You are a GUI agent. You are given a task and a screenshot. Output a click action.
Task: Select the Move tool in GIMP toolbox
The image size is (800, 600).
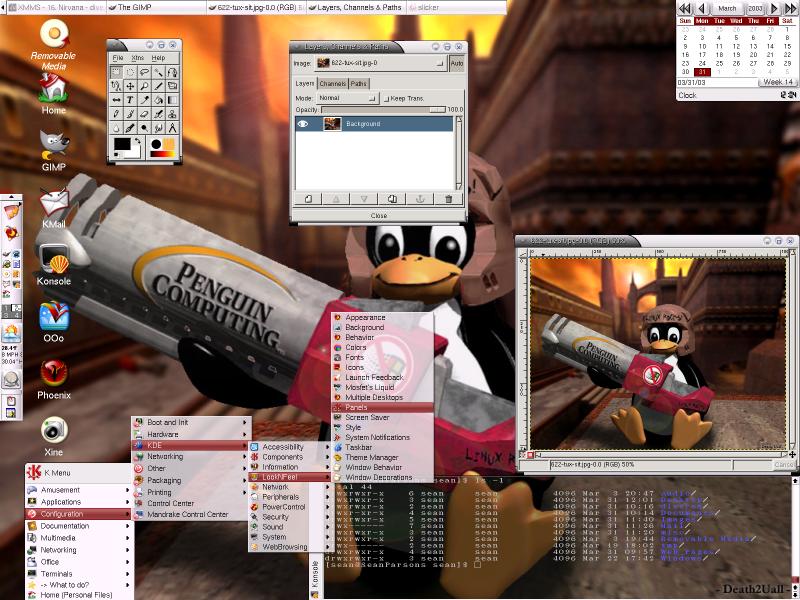click(130, 86)
